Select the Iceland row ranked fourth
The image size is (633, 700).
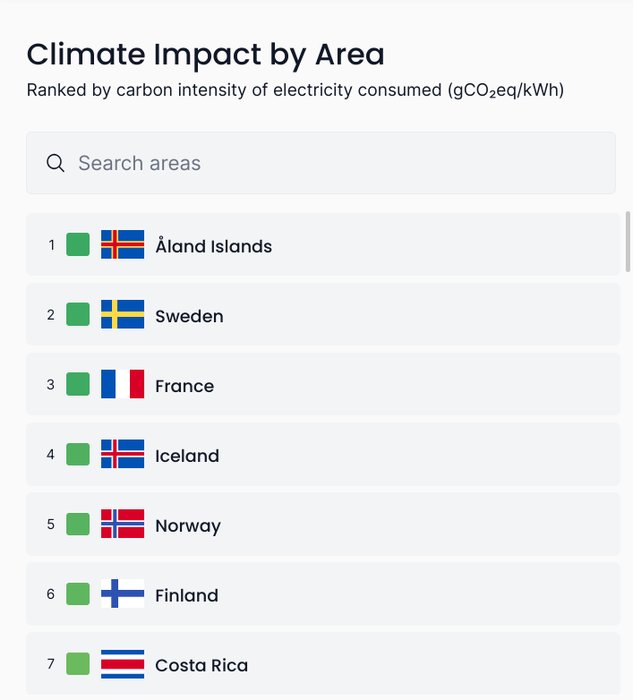coord(323,454)
